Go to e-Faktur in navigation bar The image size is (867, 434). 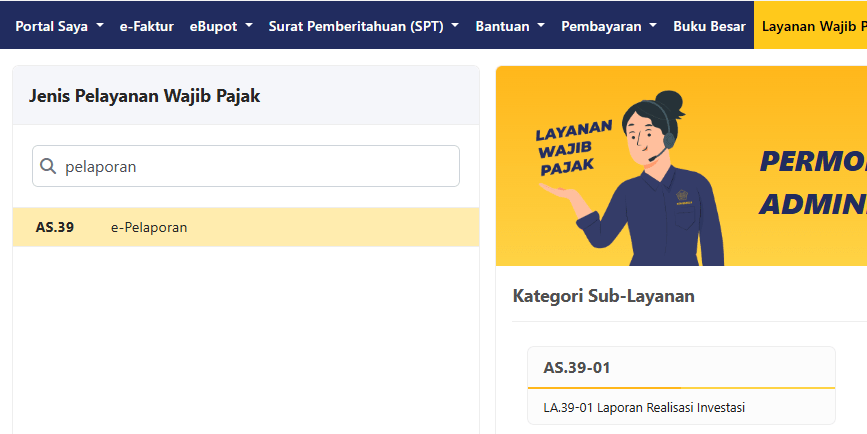[146, 26]
